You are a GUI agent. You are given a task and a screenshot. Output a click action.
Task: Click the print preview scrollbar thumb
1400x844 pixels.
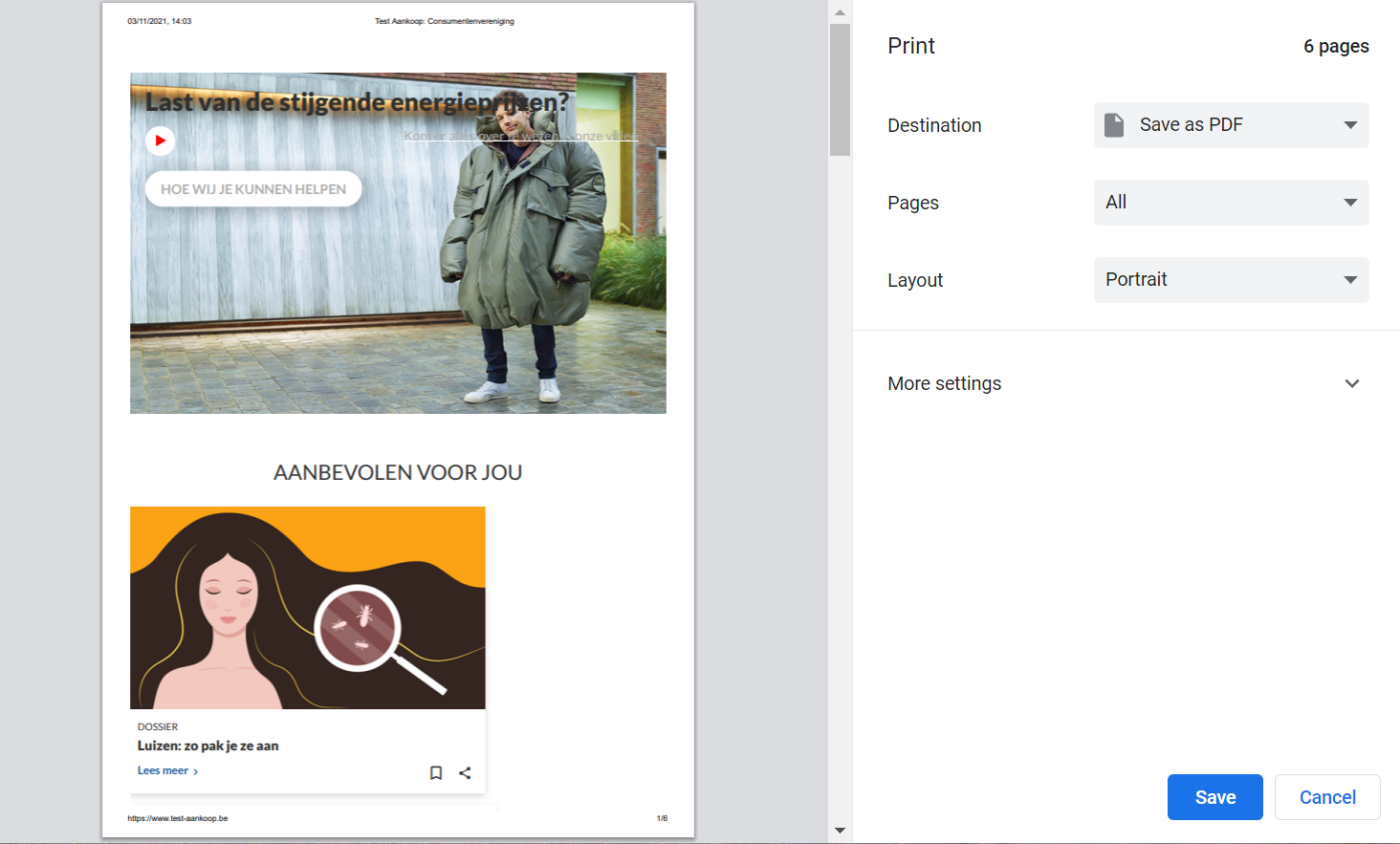840,89
